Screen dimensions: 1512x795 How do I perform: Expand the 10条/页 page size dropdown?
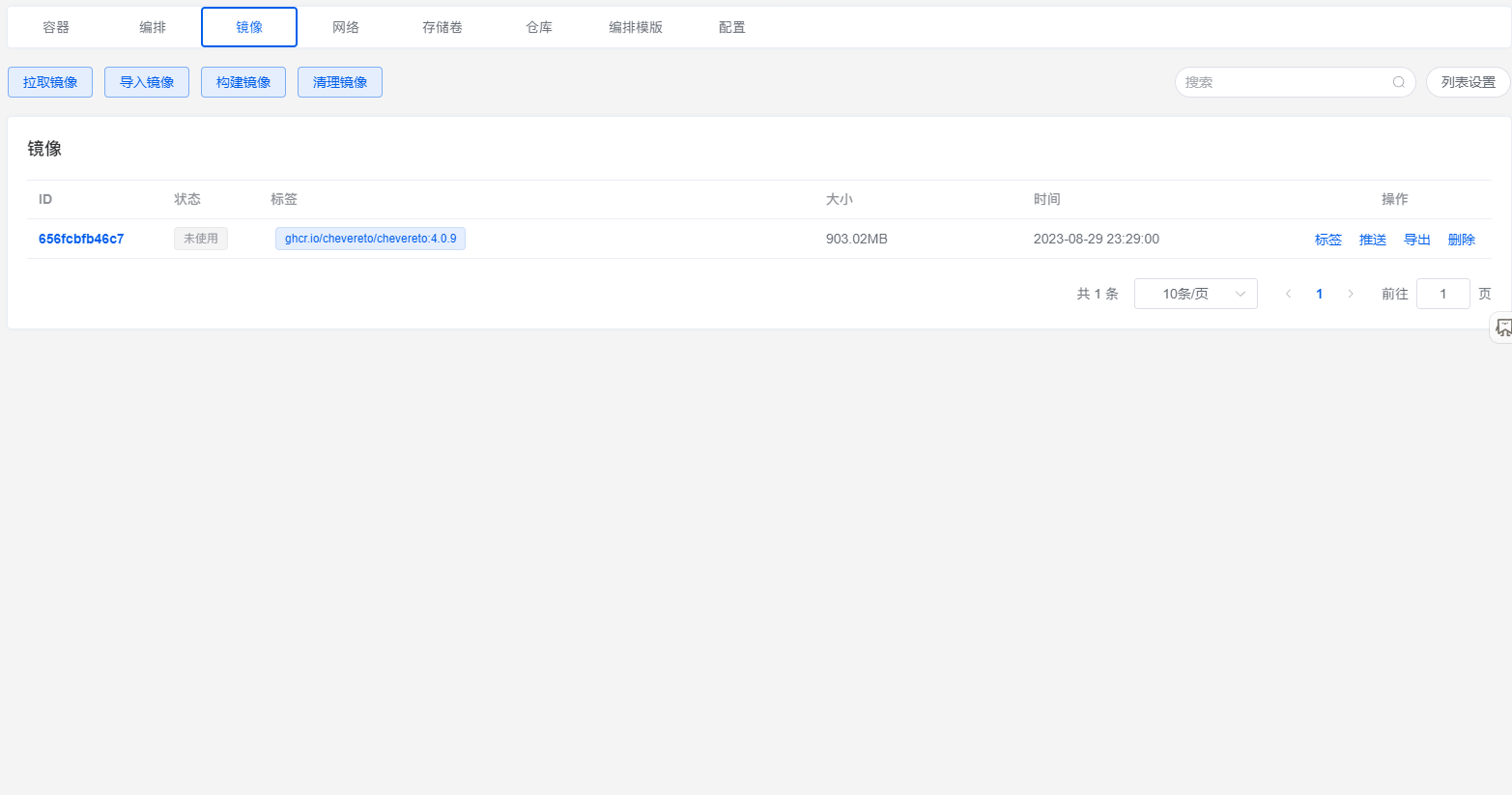pyautogui.click(x=1196, y=294)
